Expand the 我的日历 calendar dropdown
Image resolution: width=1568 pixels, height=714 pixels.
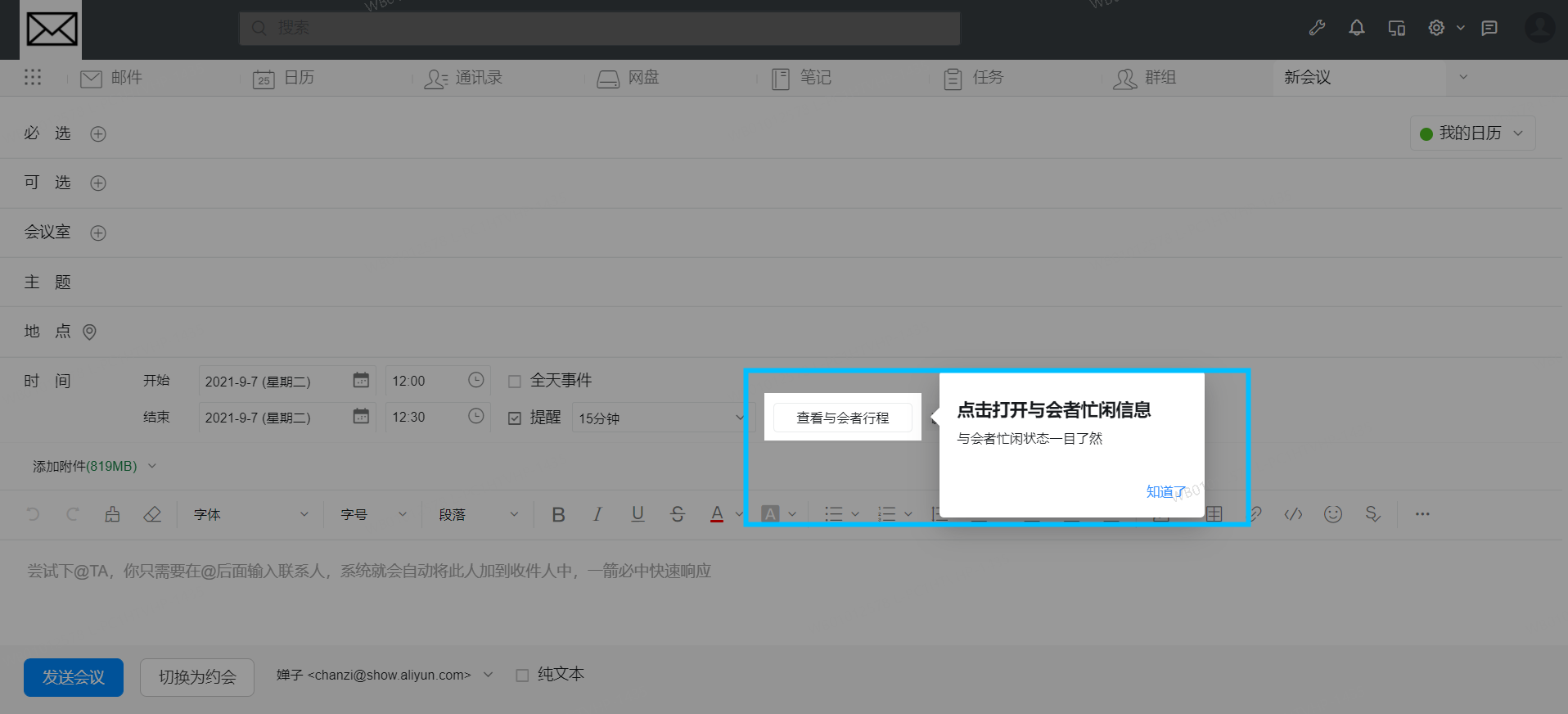pos(1471,133)
